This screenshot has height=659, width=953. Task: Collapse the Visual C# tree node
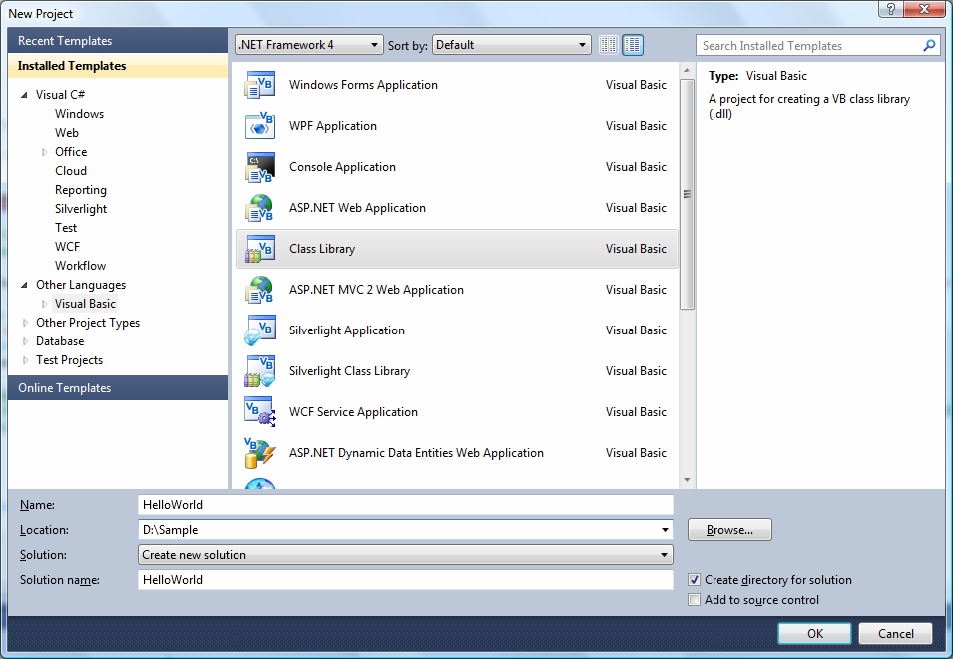coord(24,95)
